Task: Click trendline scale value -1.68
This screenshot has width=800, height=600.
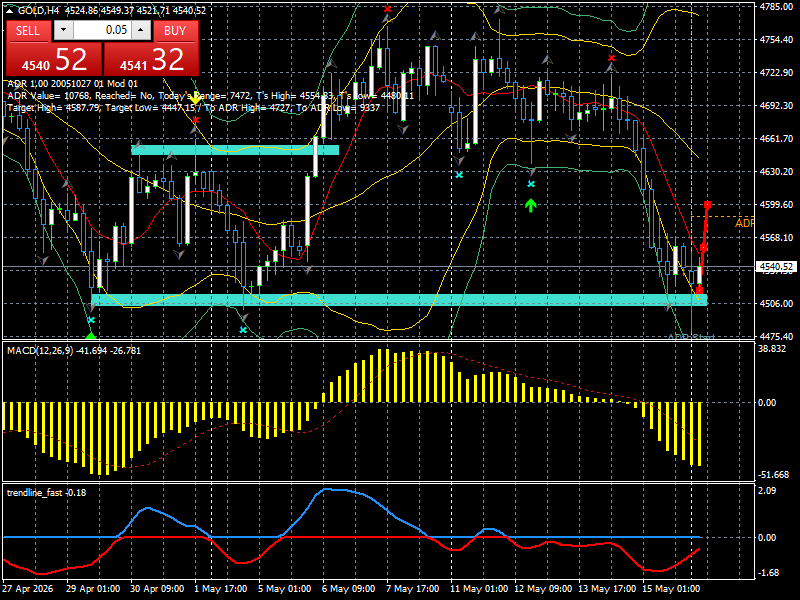Action: click(x=768, y=573)
